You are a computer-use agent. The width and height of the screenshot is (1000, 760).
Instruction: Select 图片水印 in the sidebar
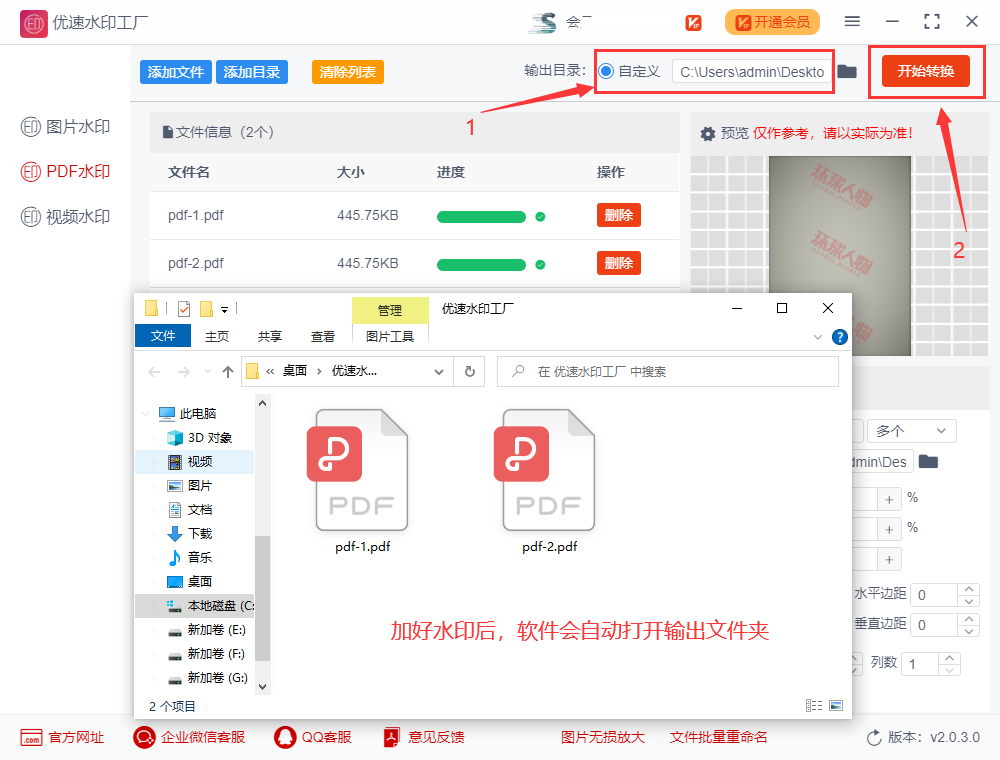[x=65, y=127]
